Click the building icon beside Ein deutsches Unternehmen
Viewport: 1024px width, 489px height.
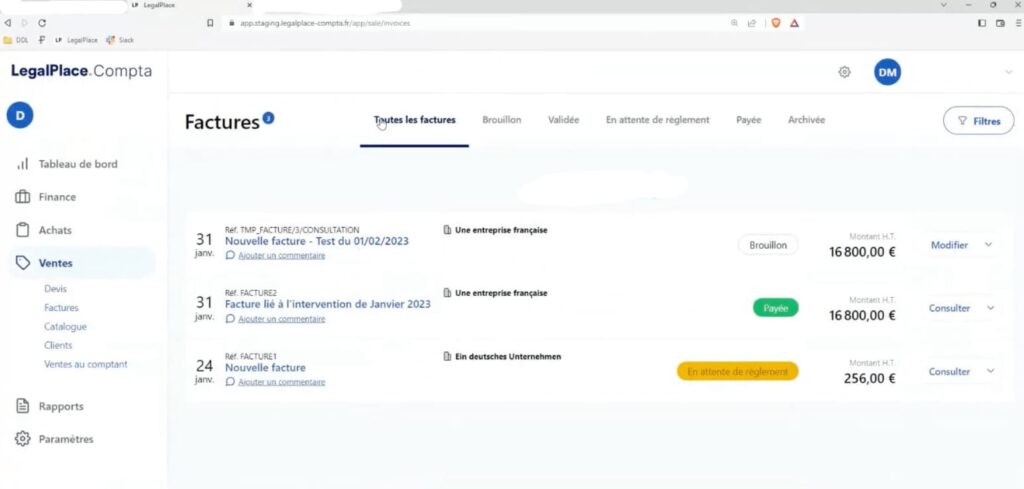447,356
